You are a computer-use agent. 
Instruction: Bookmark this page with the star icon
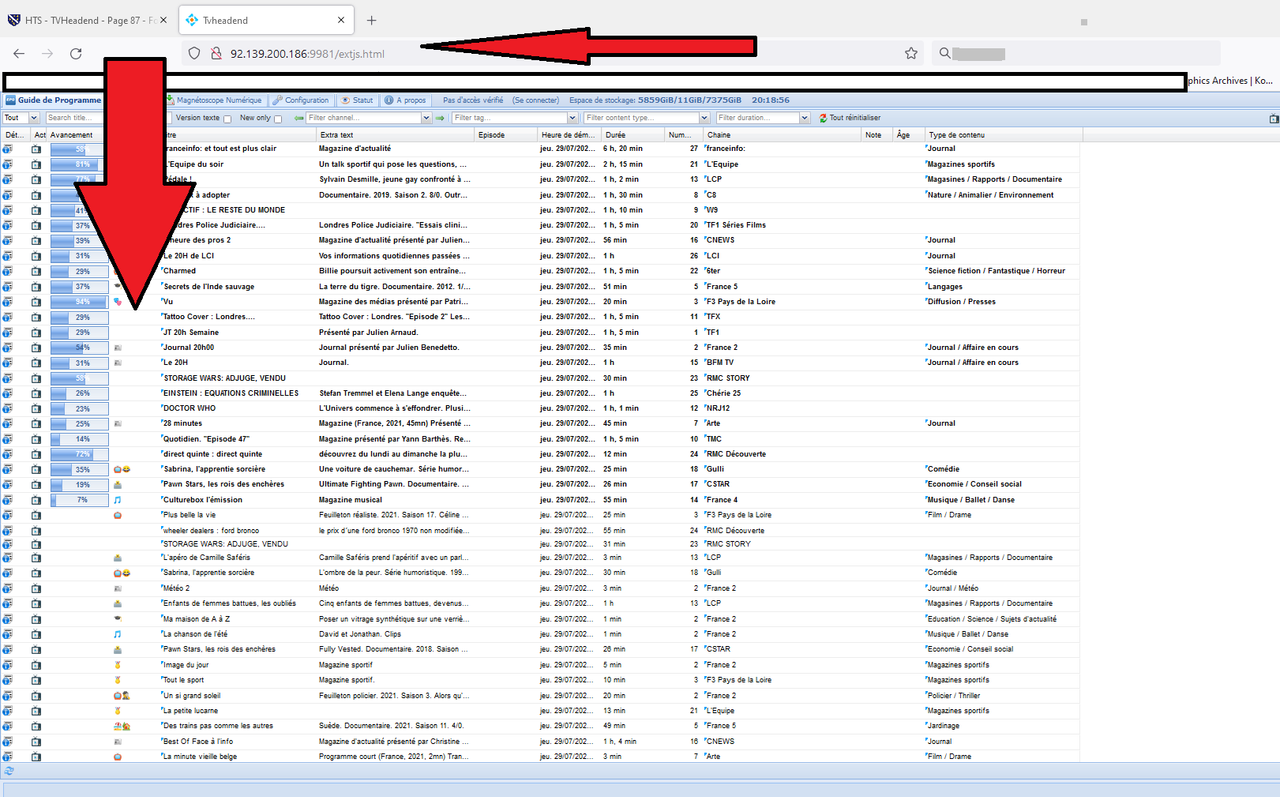tap(911, 53)
